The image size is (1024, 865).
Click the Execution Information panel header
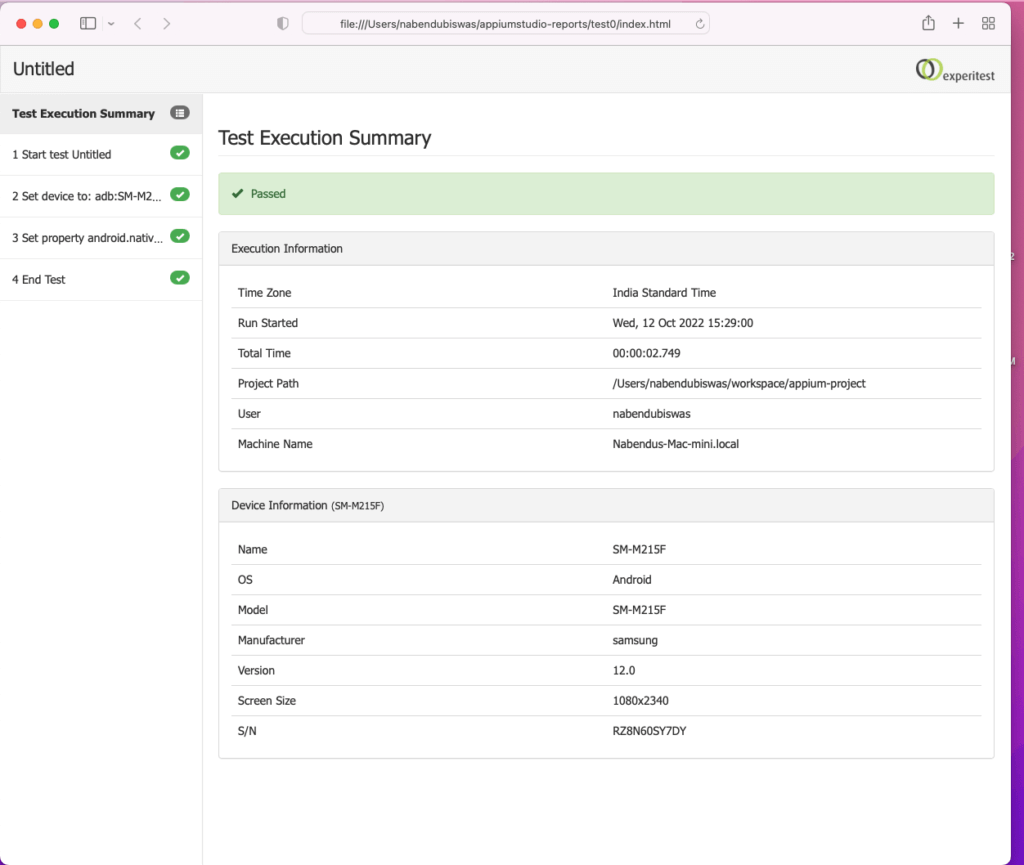605,249
